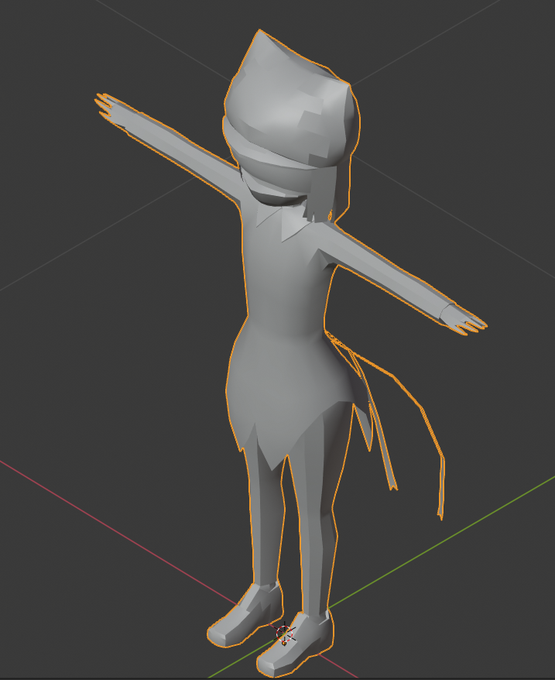
Task: Click the 3D cursor between the character's shoes
Action: pyautogui.click(x=285, y=634)
